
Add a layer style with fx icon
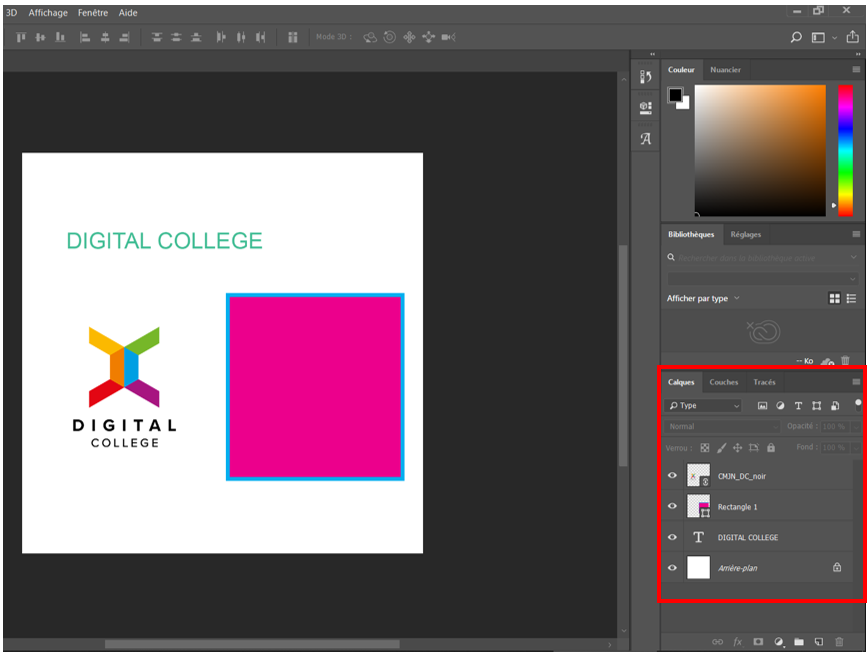pos(738,642)
